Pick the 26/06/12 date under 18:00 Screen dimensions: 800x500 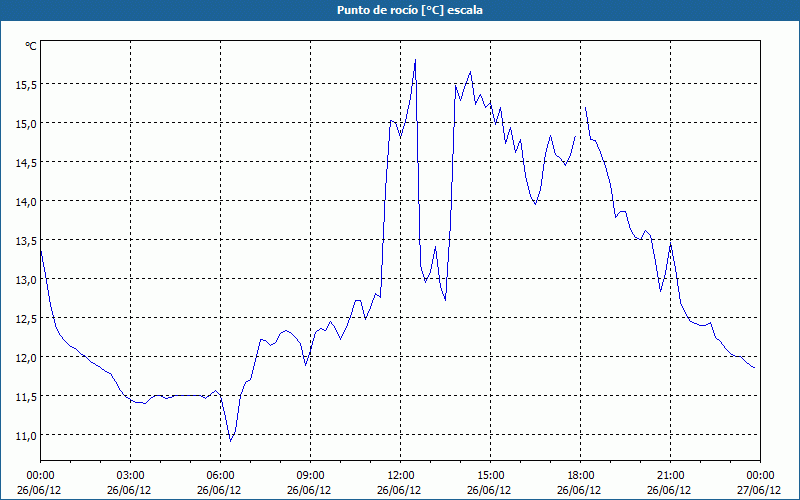(579, 490)
